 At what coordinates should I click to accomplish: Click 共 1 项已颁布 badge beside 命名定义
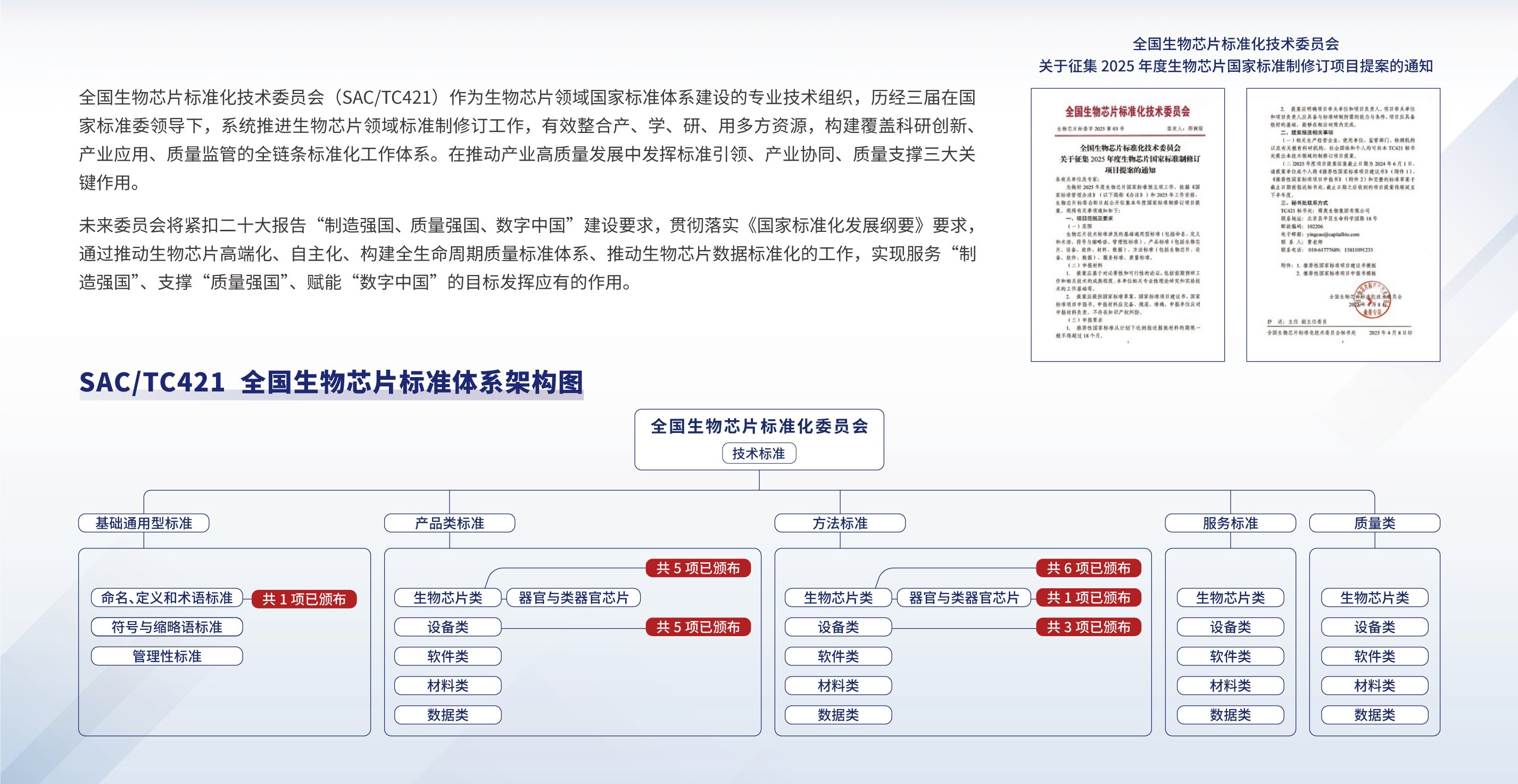[303, 599]
